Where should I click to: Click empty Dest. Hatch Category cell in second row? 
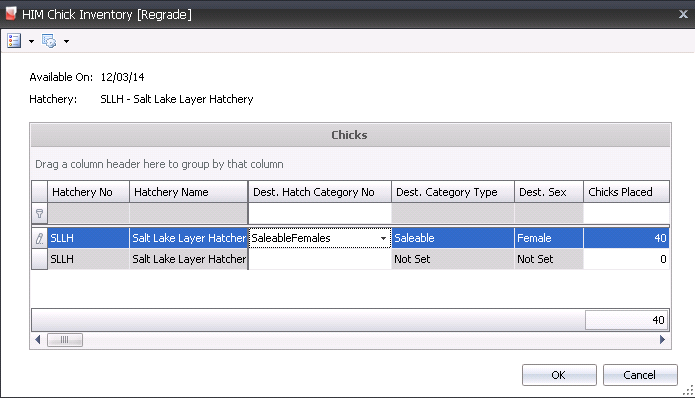[x=320, y=259]
